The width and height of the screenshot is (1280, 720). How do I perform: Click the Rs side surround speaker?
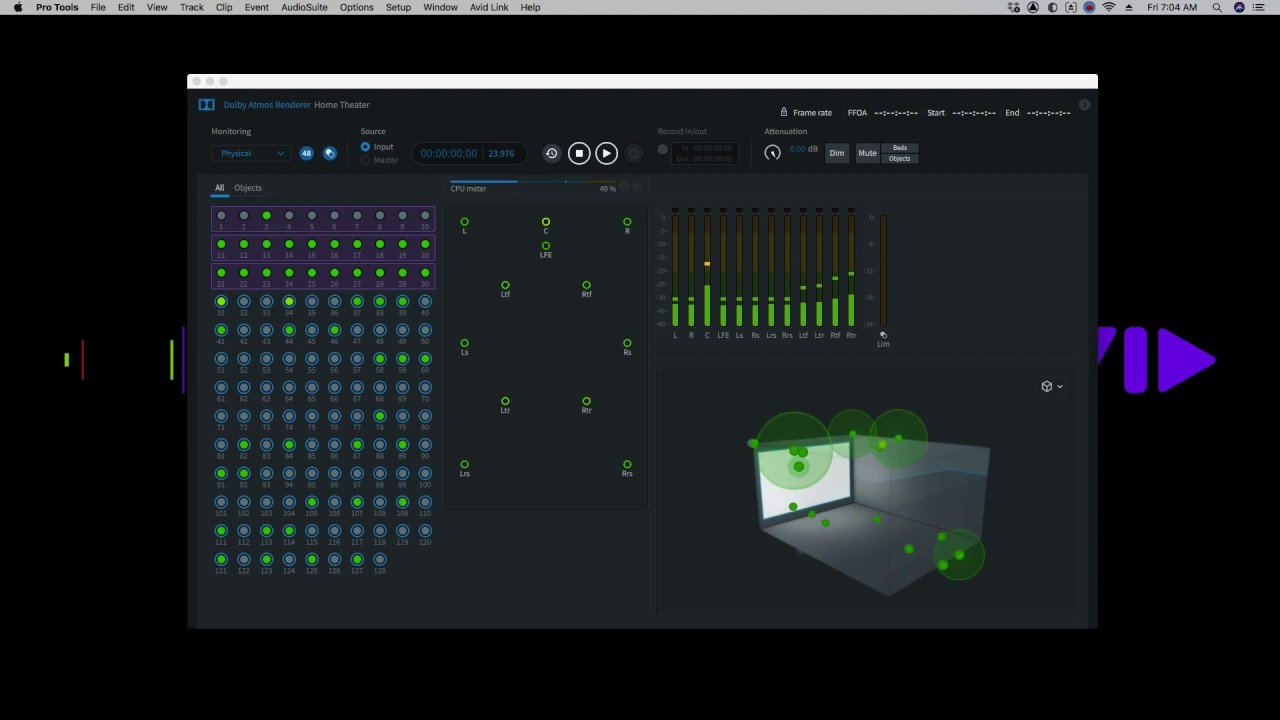[x=627, y=343]
